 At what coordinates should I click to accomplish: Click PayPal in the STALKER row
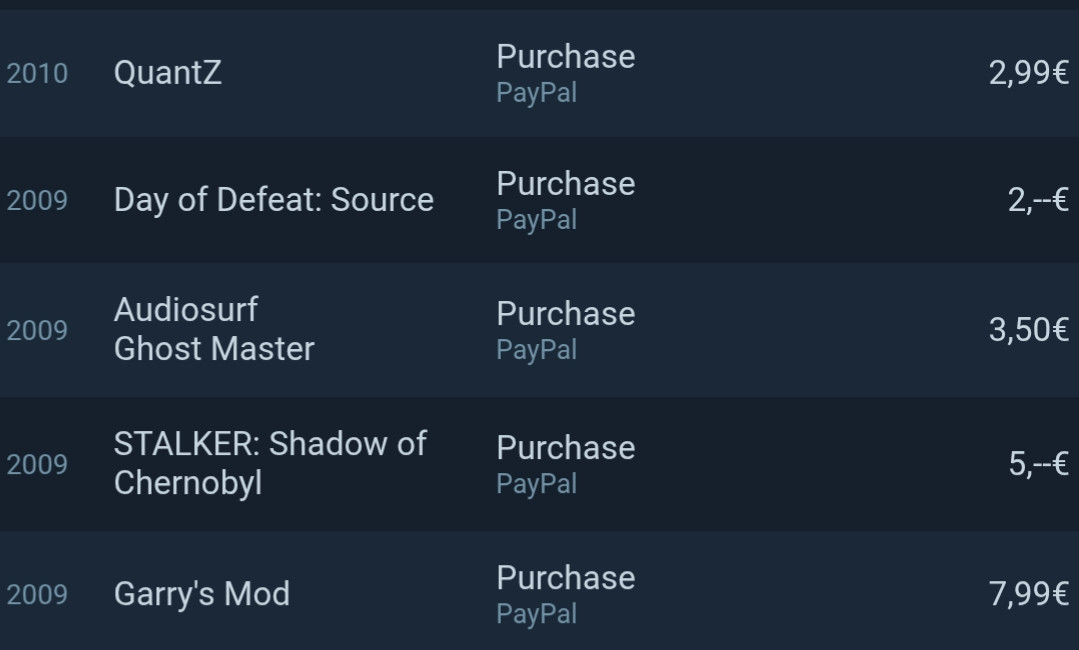[x=536, y=484]
